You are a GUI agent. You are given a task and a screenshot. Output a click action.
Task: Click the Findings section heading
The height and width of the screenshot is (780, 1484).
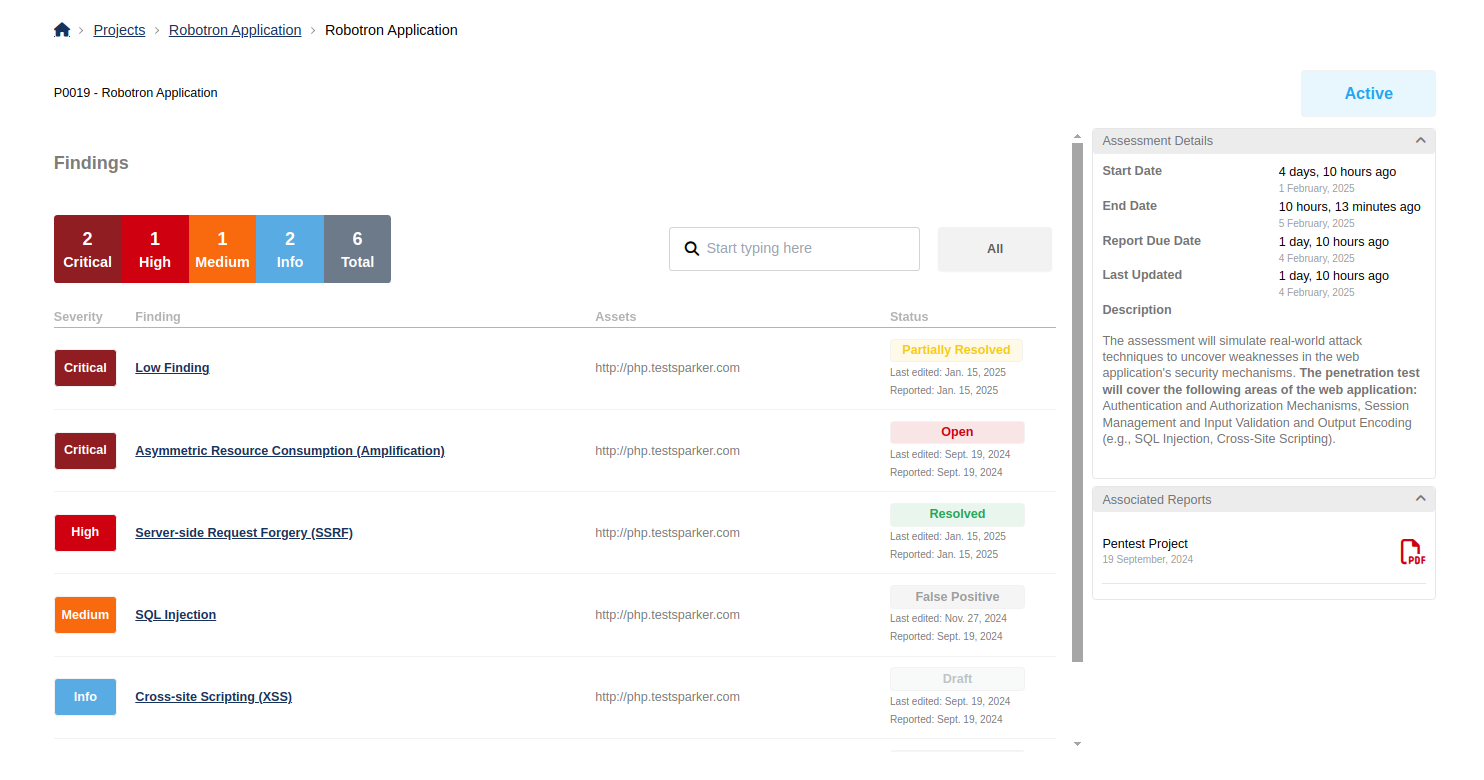point(91,163)
